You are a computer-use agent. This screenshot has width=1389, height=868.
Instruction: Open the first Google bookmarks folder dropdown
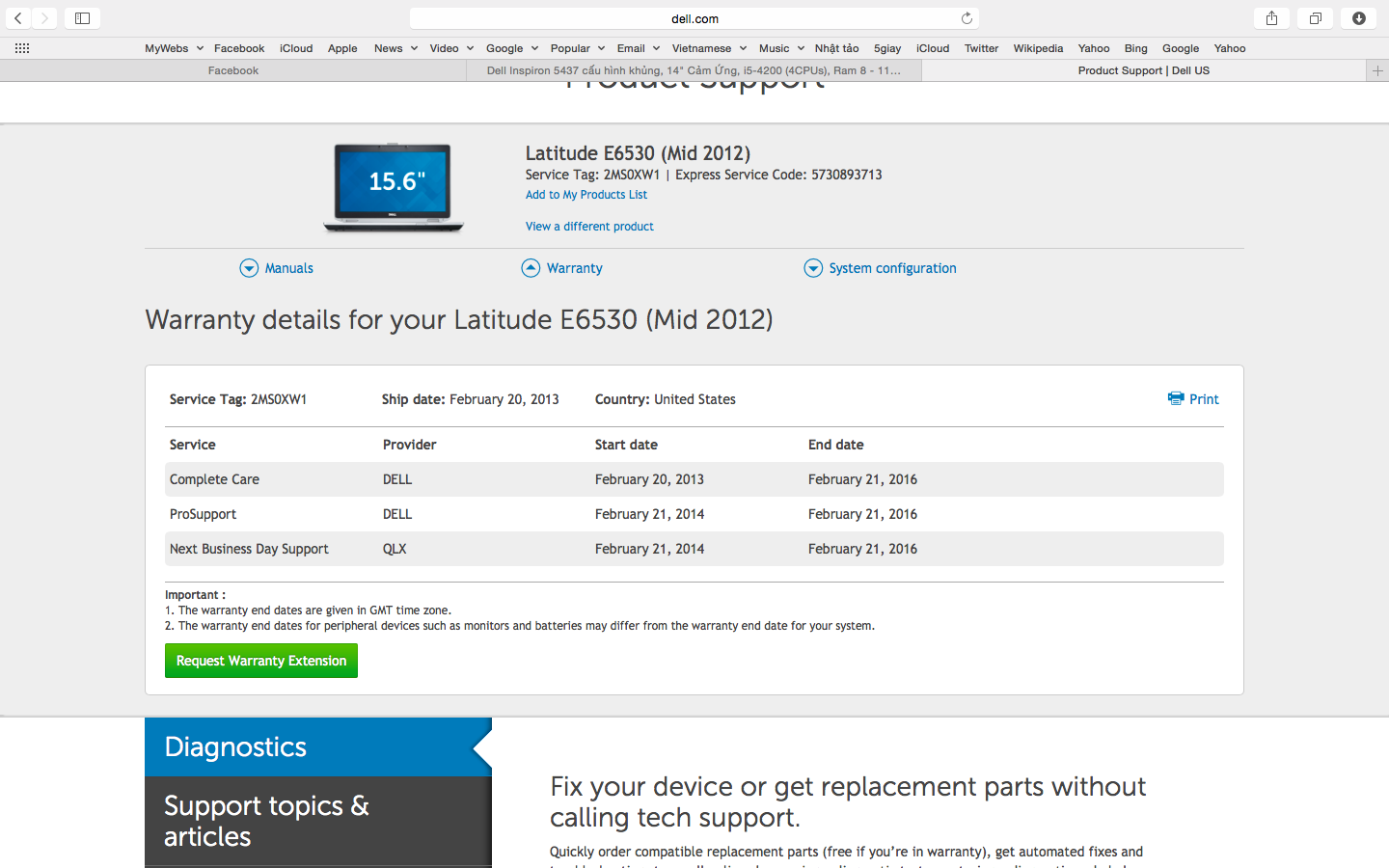click(512, 48)
